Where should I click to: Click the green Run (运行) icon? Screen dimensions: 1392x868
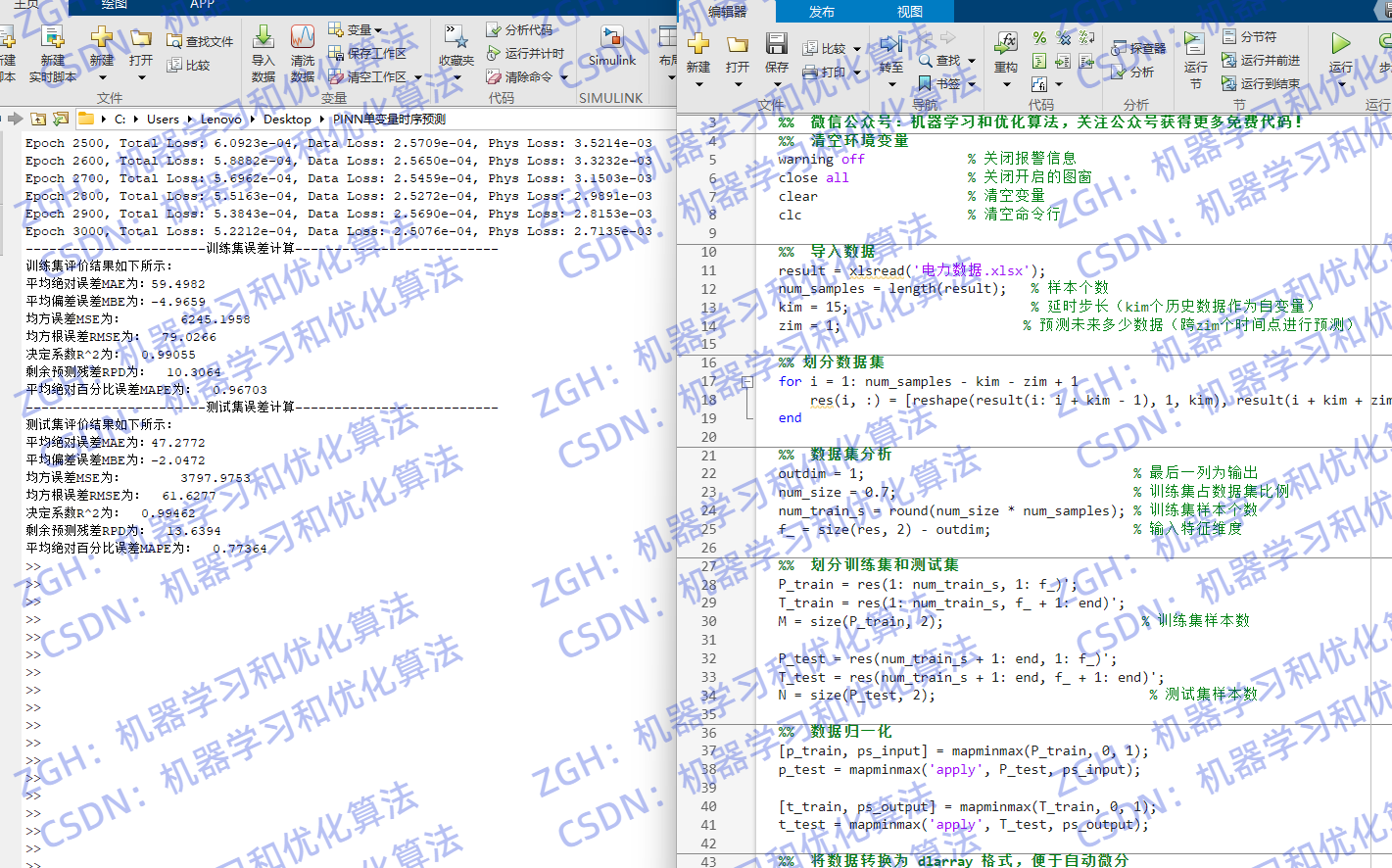[x=1340, y=43]
